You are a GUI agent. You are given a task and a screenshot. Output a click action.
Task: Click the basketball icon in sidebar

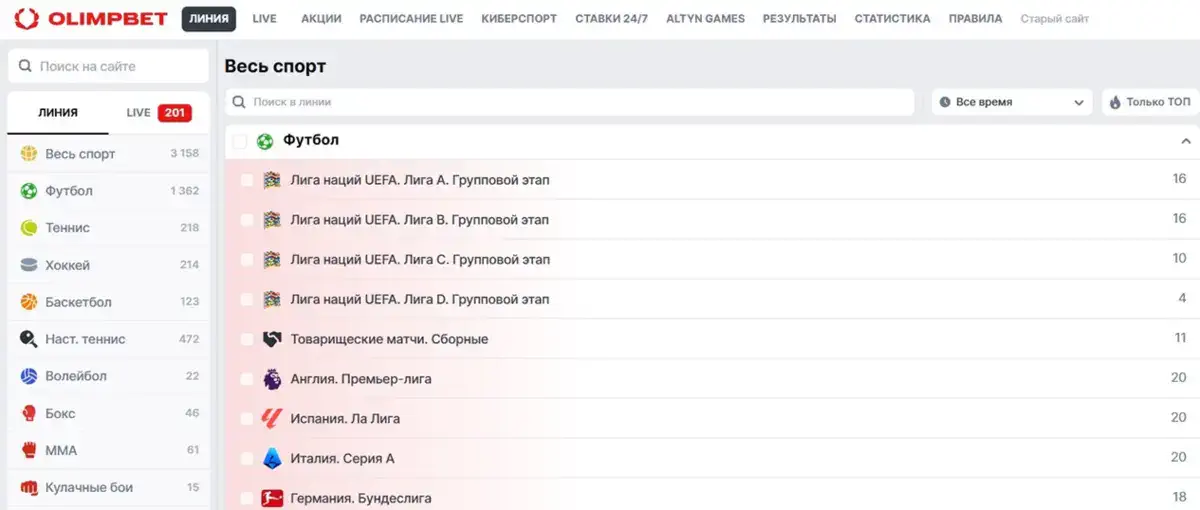click(x=29, y=302)
